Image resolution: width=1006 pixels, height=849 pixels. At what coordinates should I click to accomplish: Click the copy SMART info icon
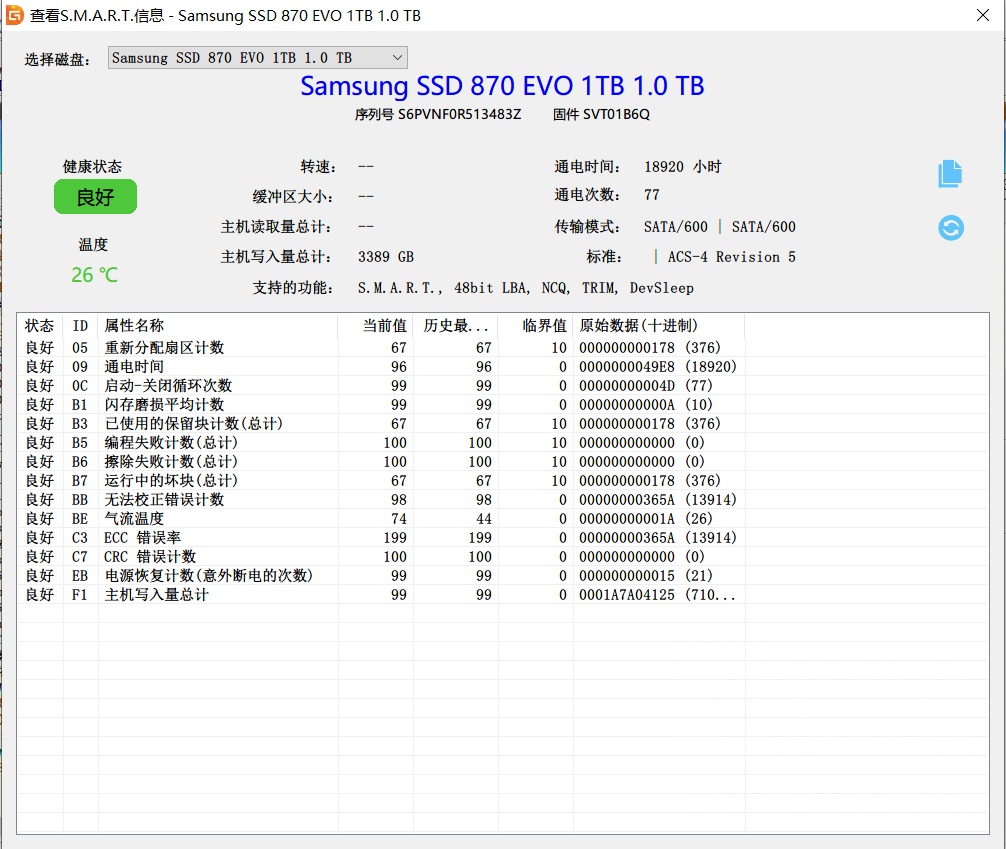[949, 173]
